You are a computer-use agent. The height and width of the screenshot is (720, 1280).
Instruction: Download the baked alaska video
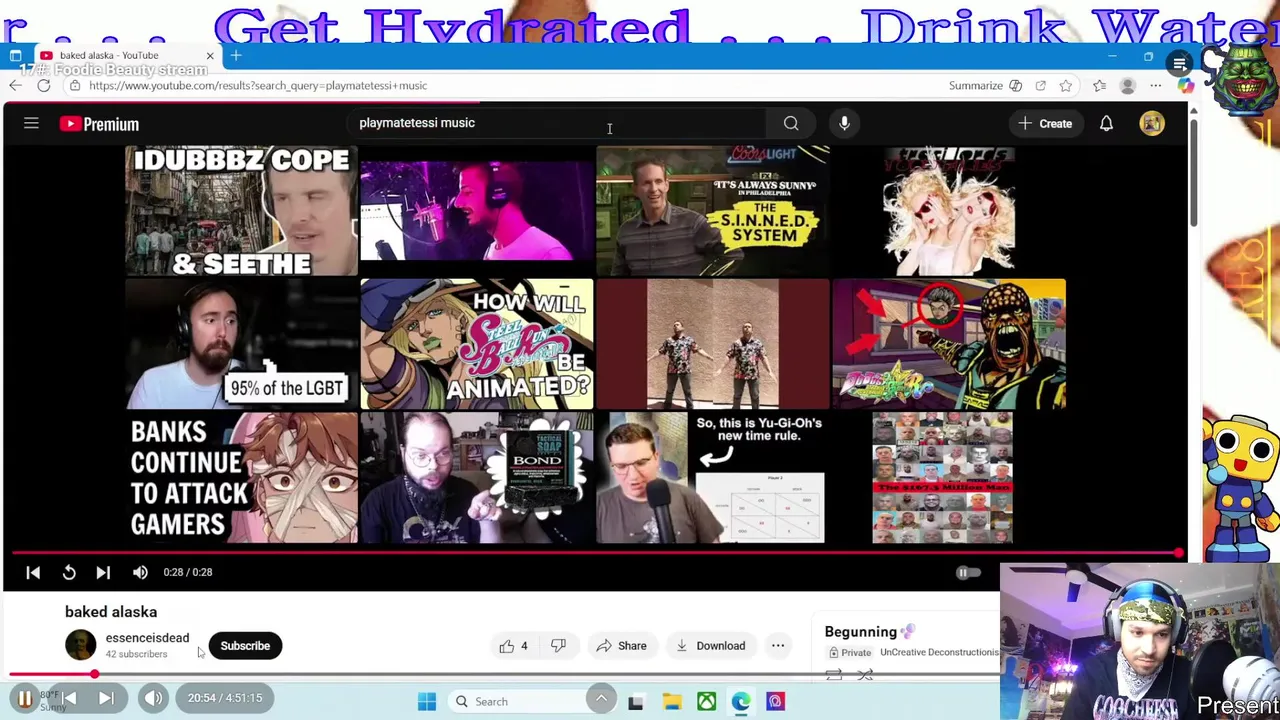pyautogui.click(x=710, y=646)
